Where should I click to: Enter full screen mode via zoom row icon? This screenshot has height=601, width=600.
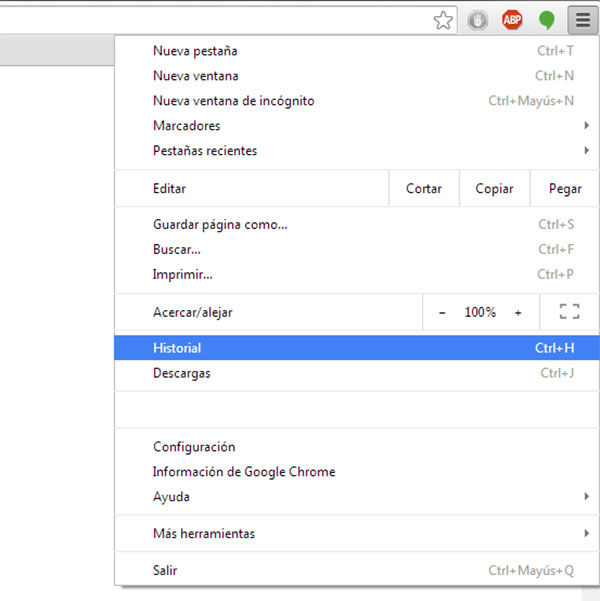click(x=569, y=313)
